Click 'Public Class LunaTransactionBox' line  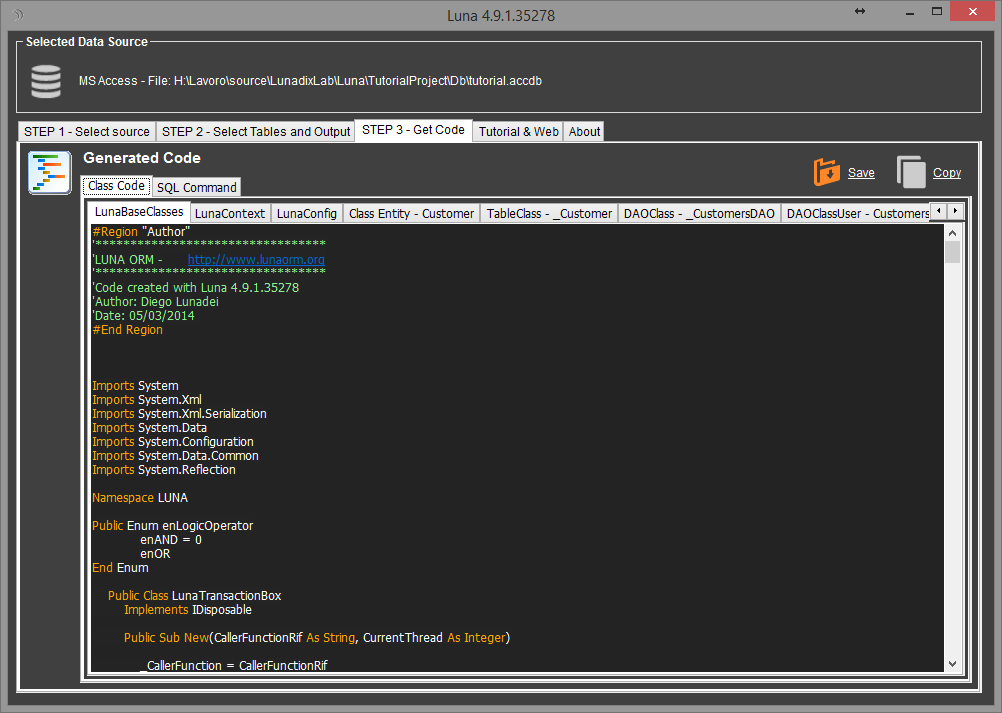pyautogui.click(x=194, y=595)
